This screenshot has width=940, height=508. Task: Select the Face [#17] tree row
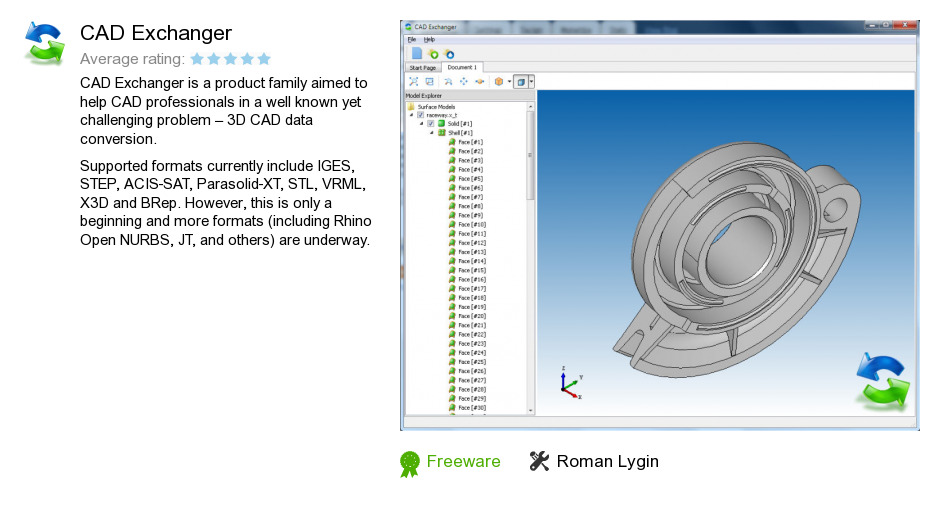click(467, 288)
